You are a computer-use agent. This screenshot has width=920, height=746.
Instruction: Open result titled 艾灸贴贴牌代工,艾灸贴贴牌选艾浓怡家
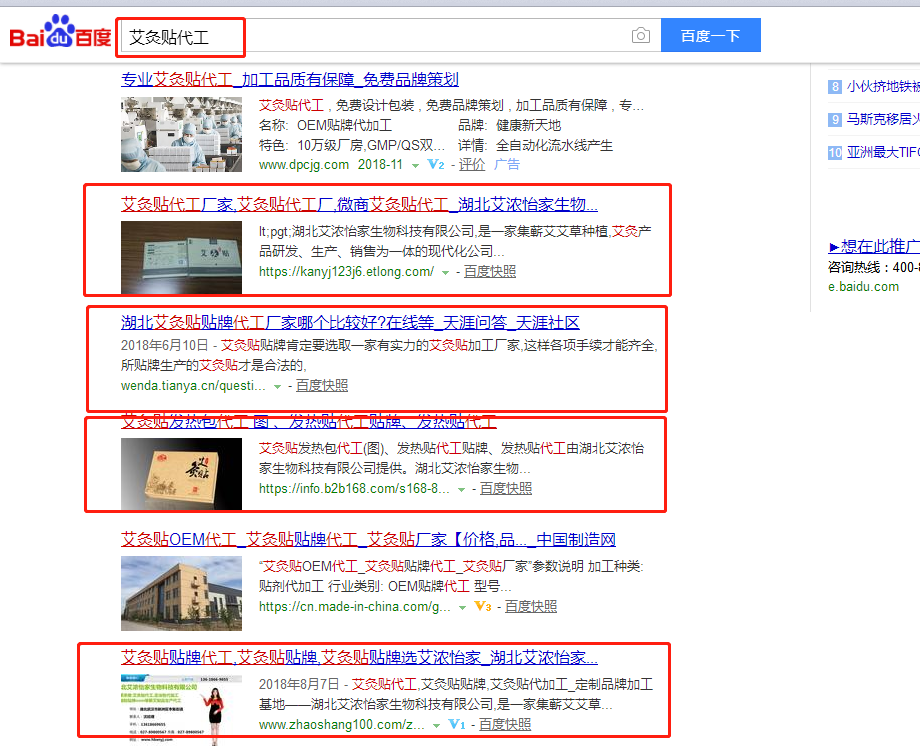point(359,657)
